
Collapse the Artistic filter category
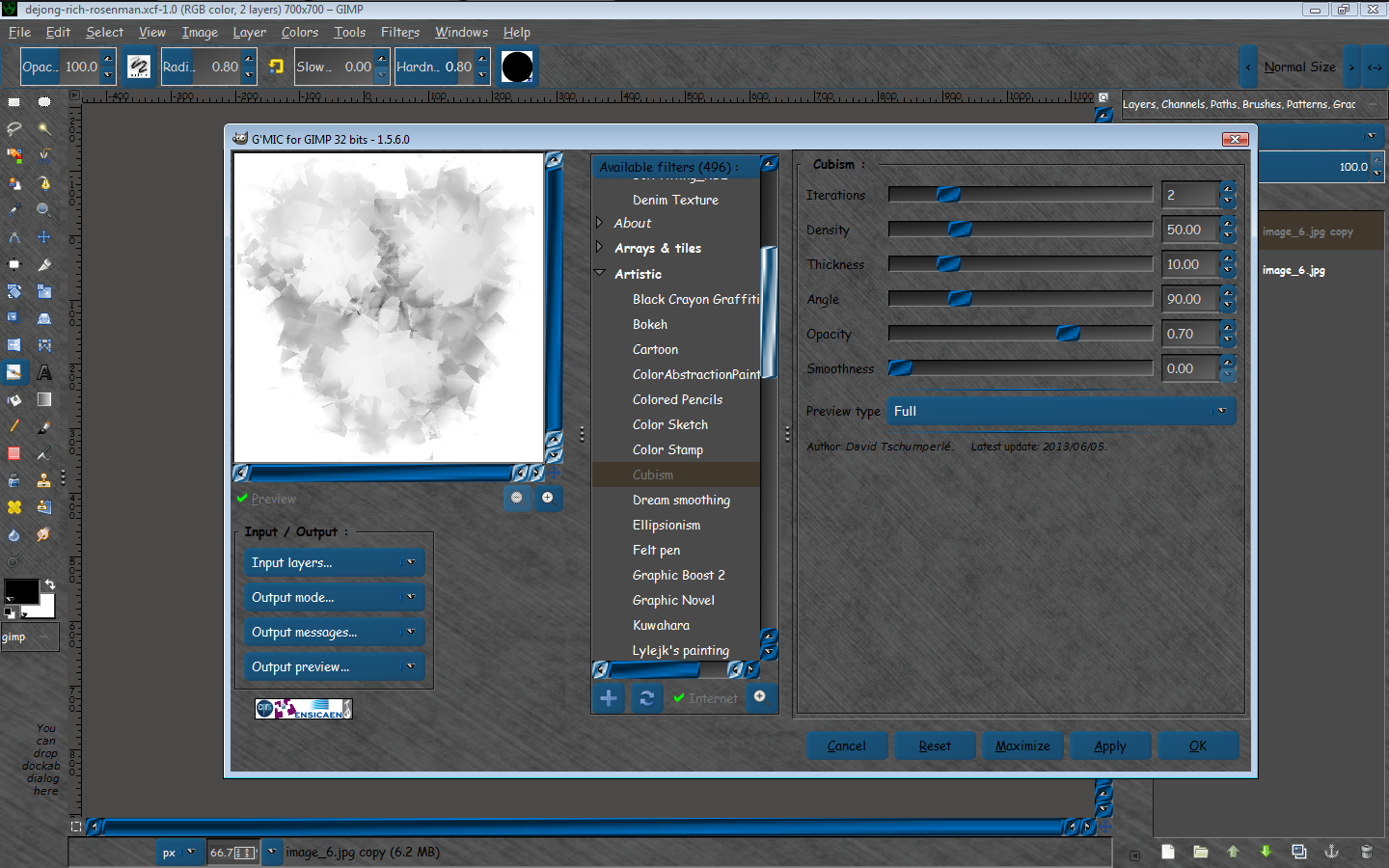point(599,273)
